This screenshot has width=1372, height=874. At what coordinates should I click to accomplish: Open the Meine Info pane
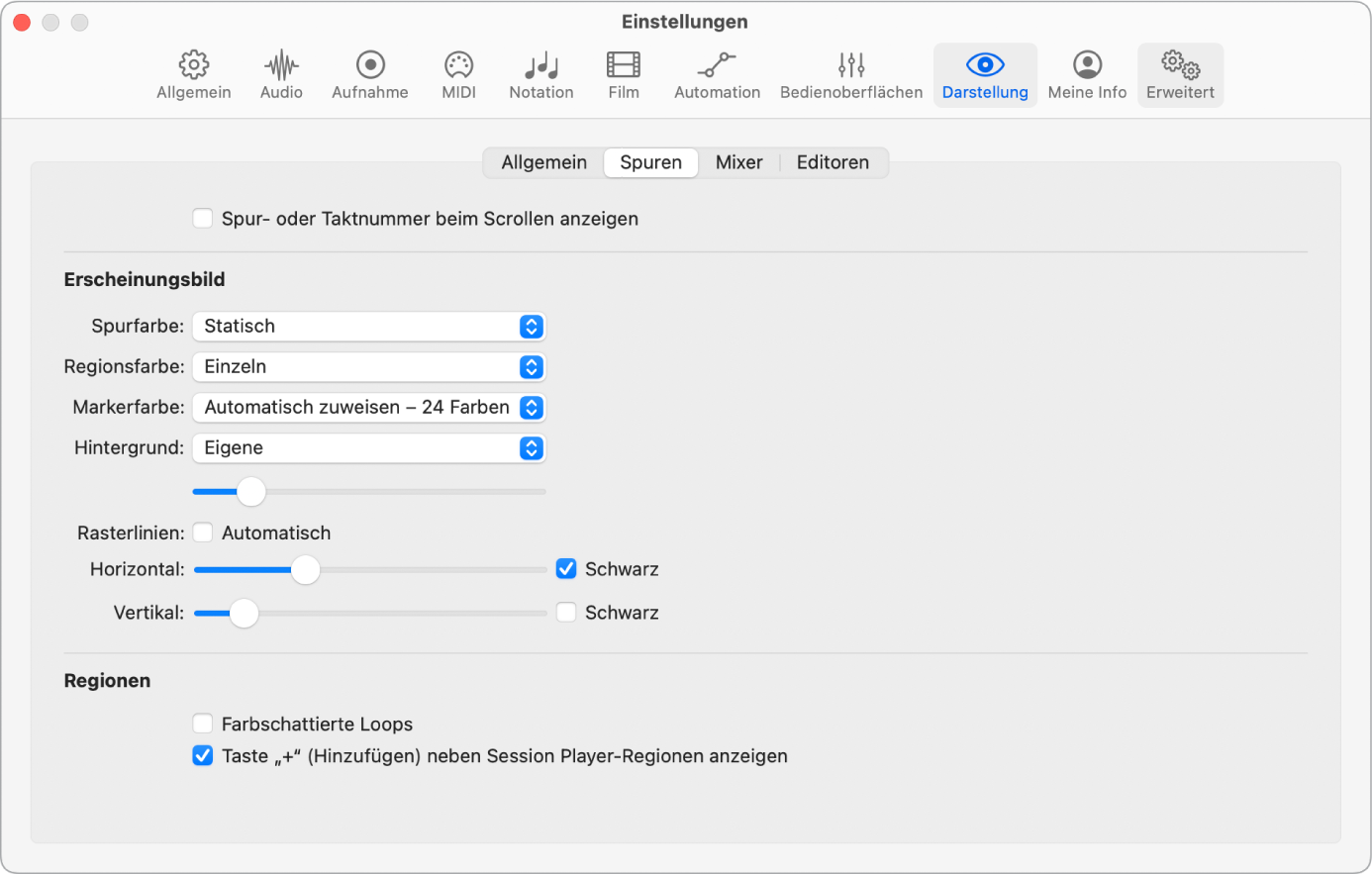click(x=1087, y=75)
